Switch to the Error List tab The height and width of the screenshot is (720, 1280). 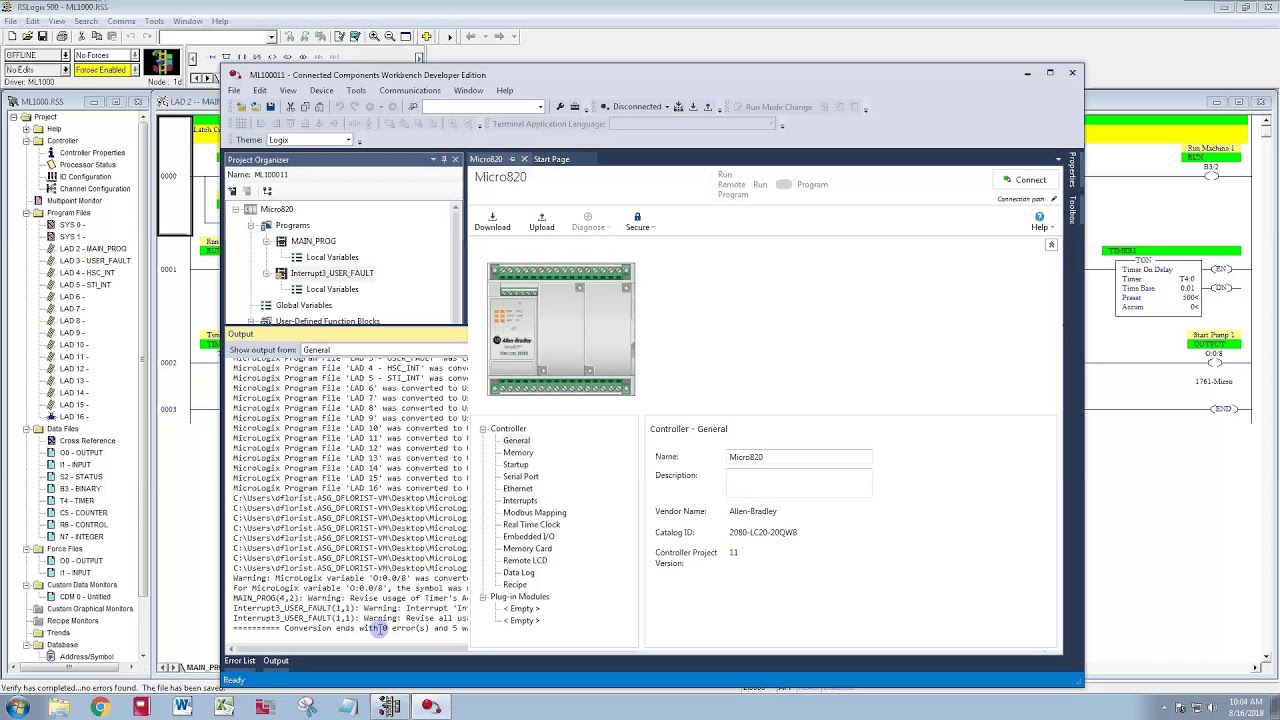(240, 661)
